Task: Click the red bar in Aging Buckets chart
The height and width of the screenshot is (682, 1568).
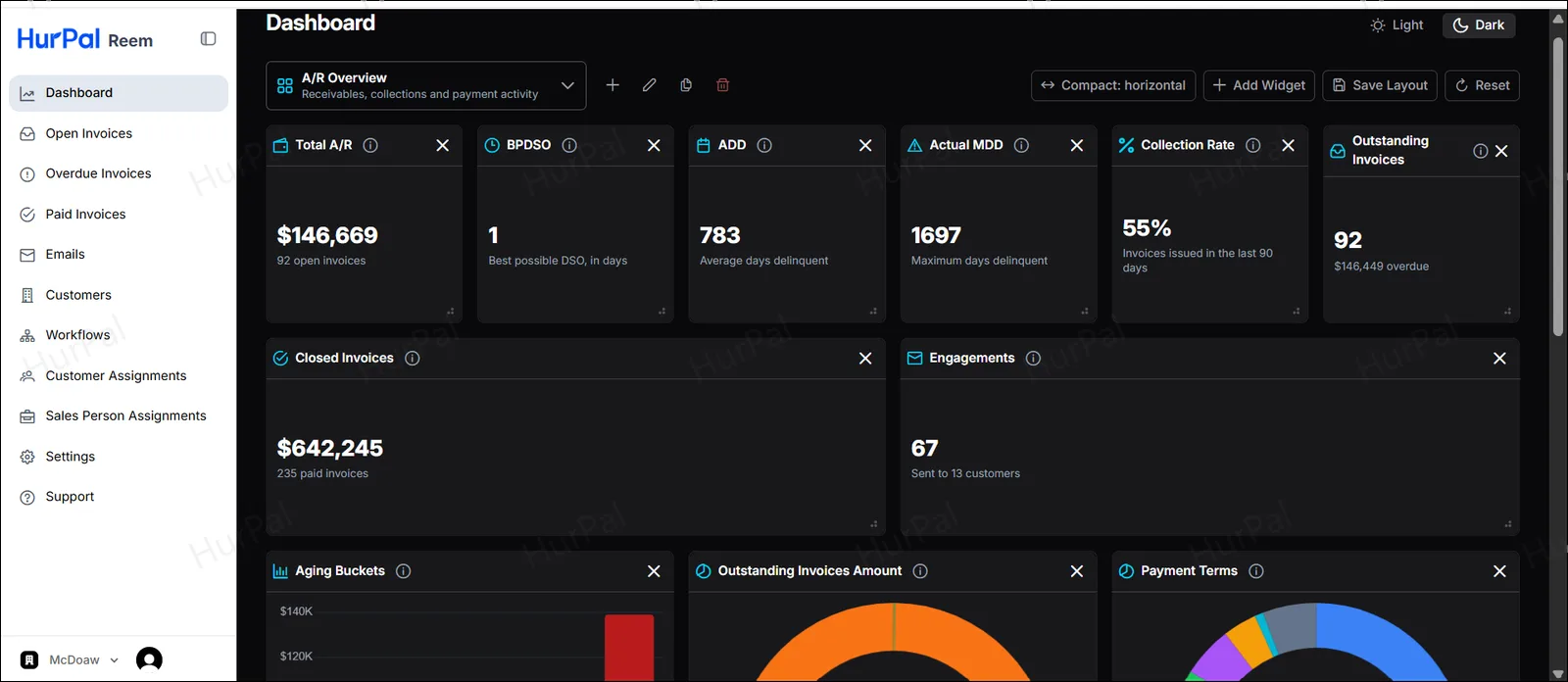Action: (629, 647)
